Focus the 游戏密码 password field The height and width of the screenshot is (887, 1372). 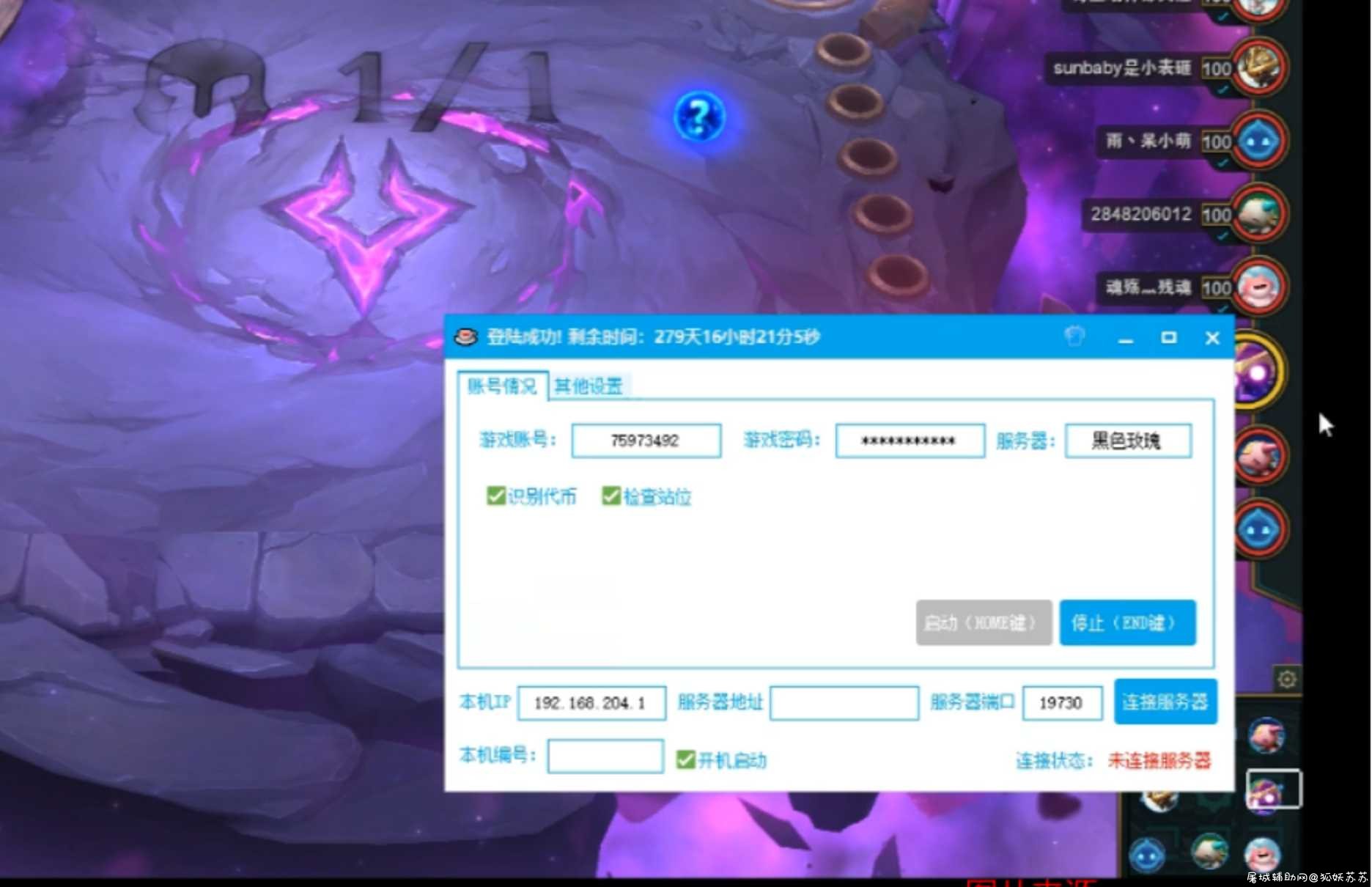coord(910,441)
